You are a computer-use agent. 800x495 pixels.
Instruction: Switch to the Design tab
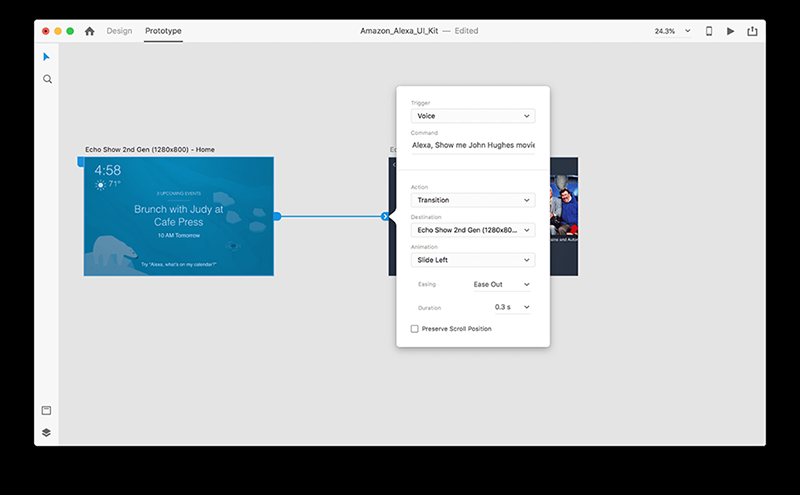click(x=119, y=31)
